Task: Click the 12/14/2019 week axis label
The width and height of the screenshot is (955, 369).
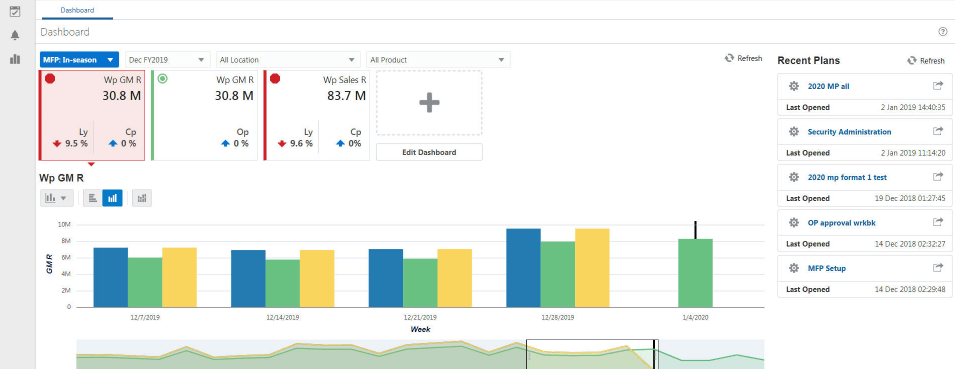Action: pos(283,318)
